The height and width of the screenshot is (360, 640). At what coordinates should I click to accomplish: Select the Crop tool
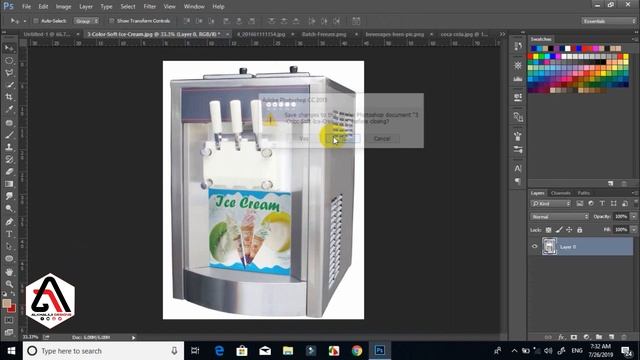point(9,97)
